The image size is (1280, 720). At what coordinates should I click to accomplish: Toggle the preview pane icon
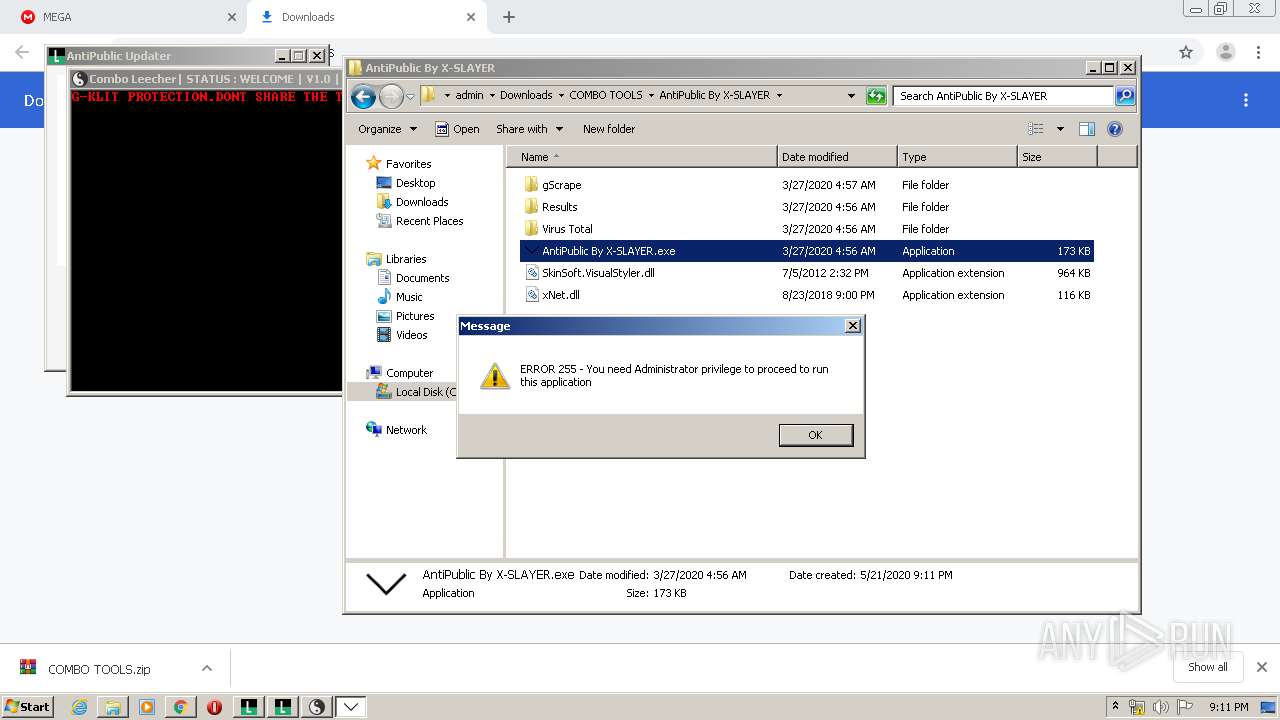[1087, 129]
